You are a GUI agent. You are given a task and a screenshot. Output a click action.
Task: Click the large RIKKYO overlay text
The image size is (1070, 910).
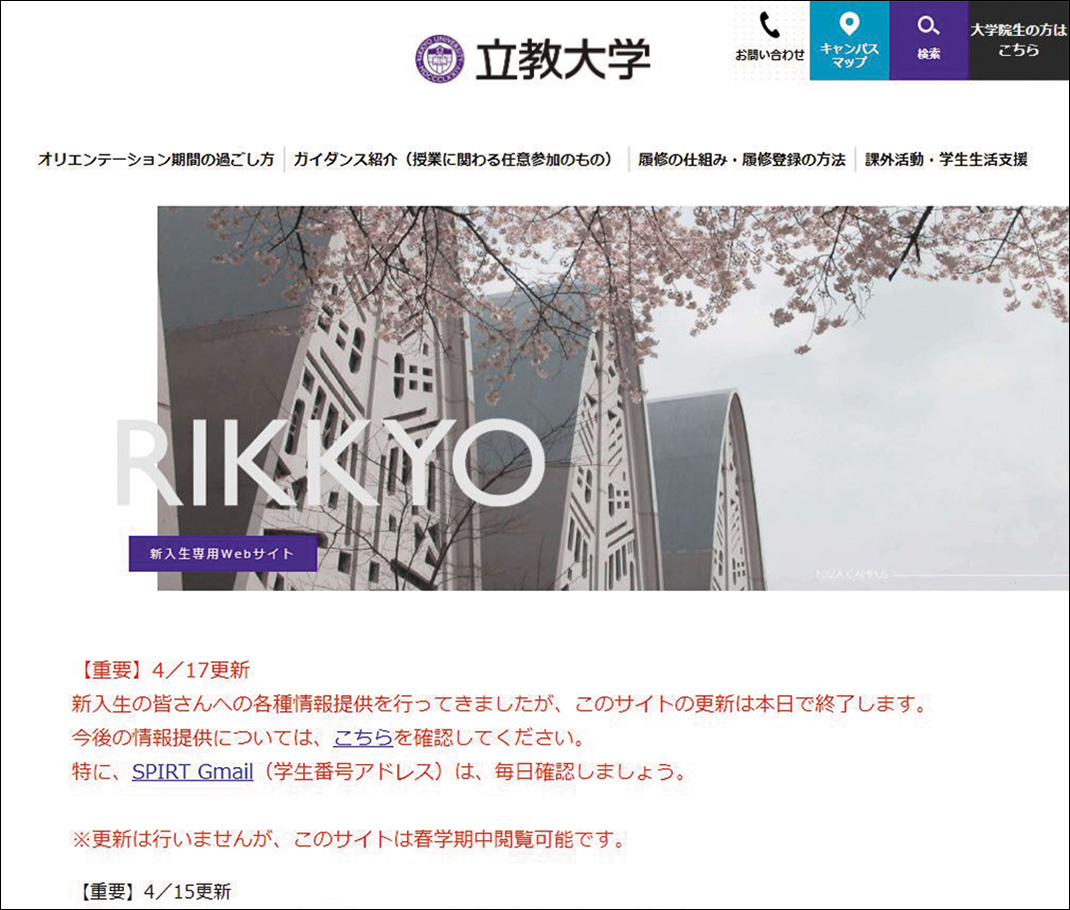click(x=331, y=464)
